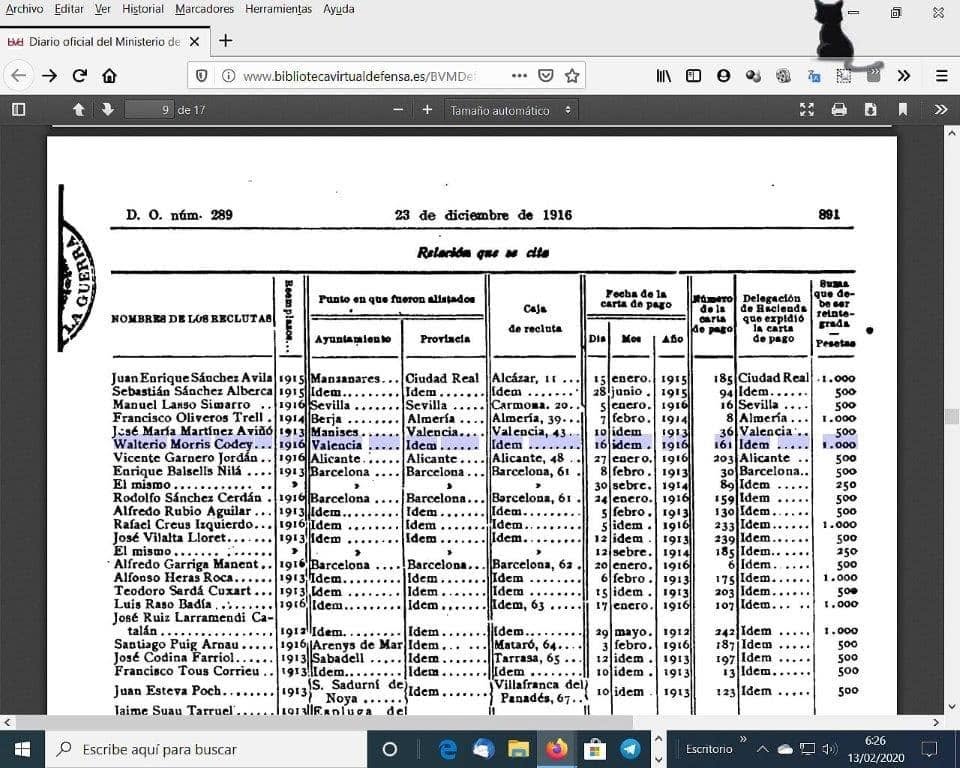960x768 pixels.
Task: Click the URL address field
Action: point(359,76)
